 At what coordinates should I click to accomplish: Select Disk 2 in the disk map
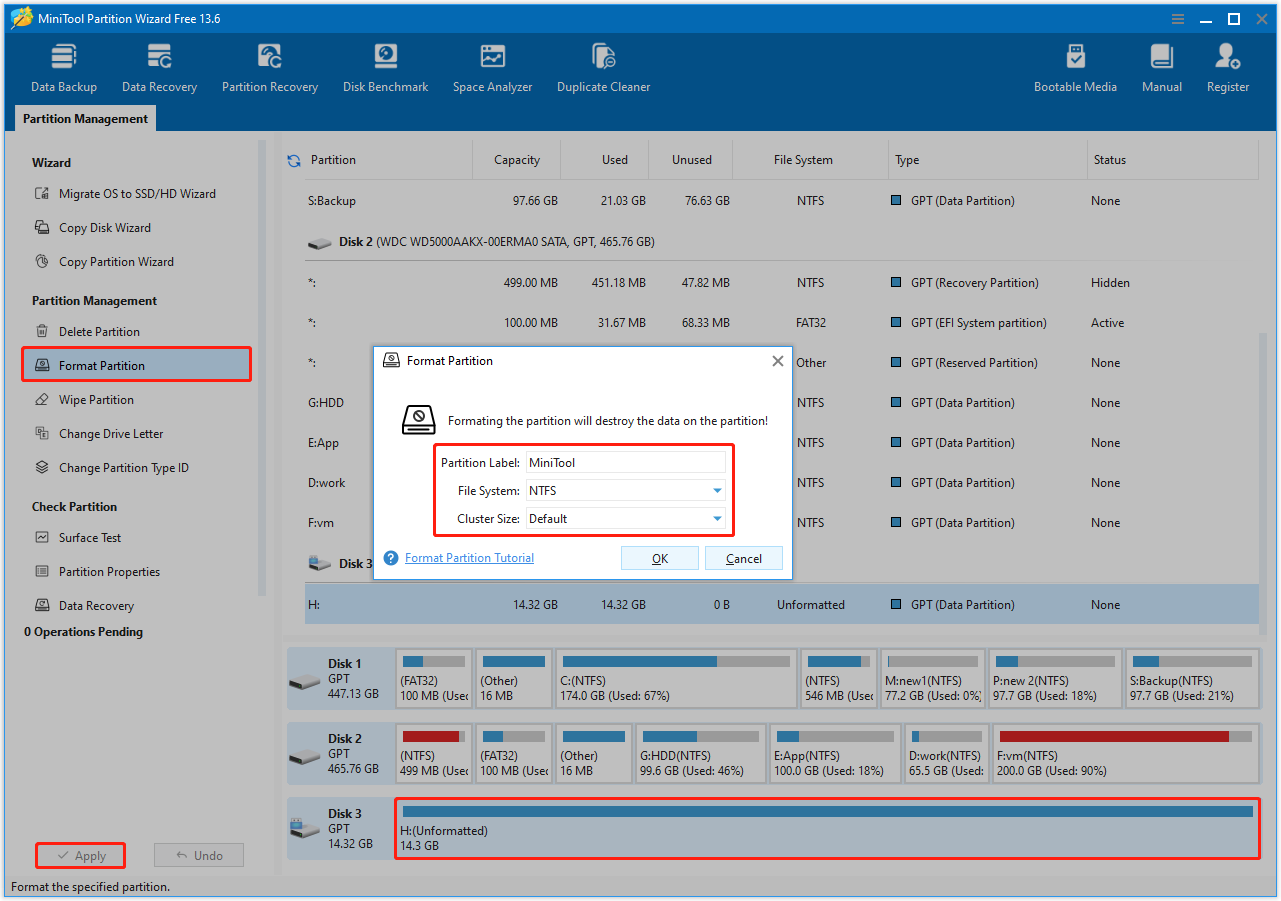coord(340,754)
